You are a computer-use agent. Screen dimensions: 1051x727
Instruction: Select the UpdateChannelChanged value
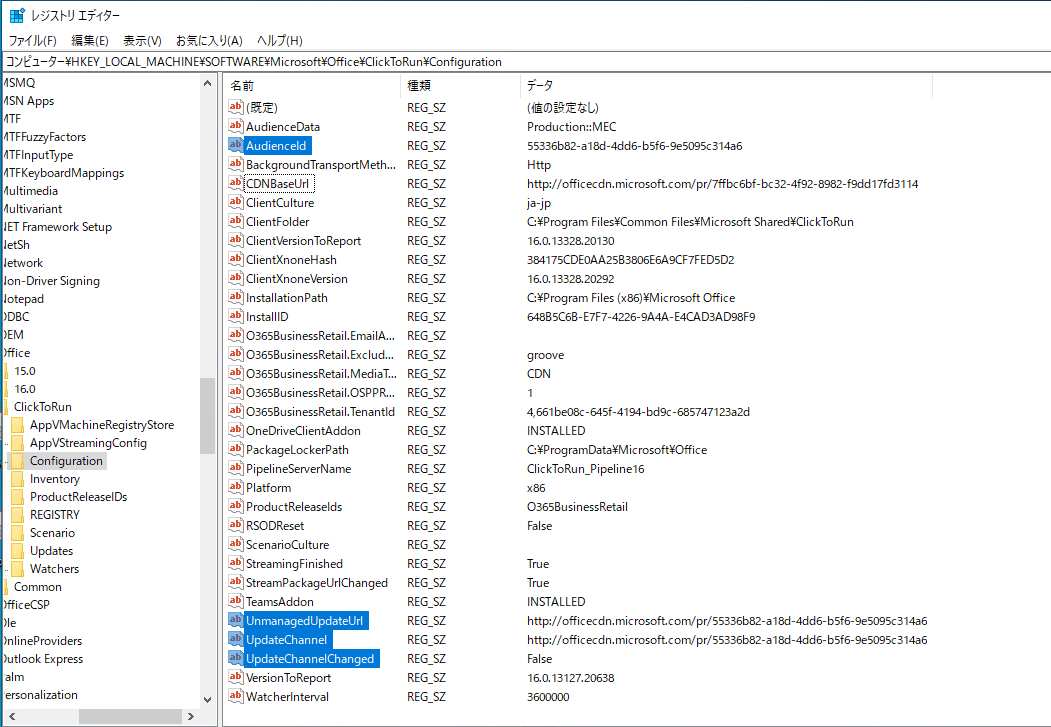pos(310,659)
